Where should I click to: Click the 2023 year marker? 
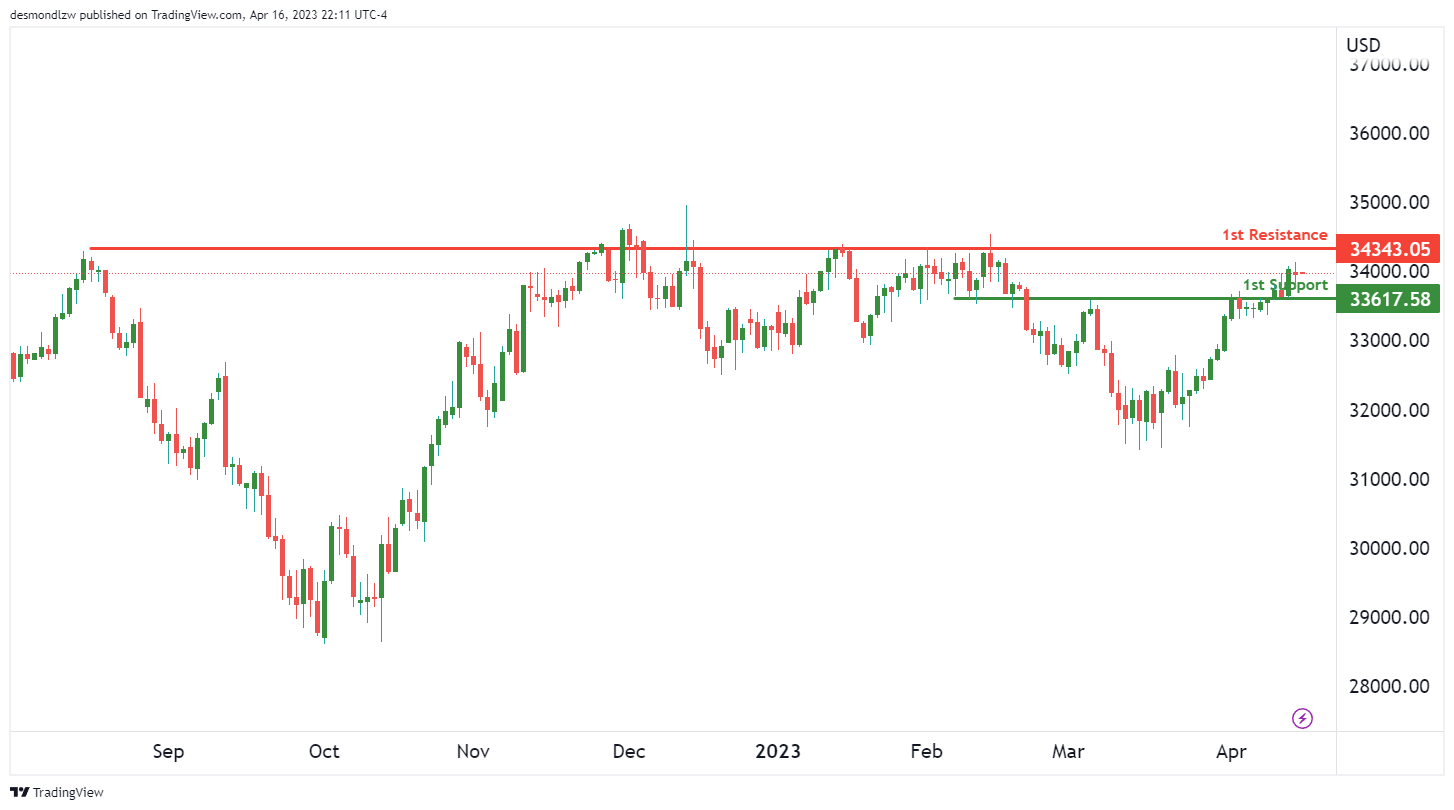coord(777,752)
